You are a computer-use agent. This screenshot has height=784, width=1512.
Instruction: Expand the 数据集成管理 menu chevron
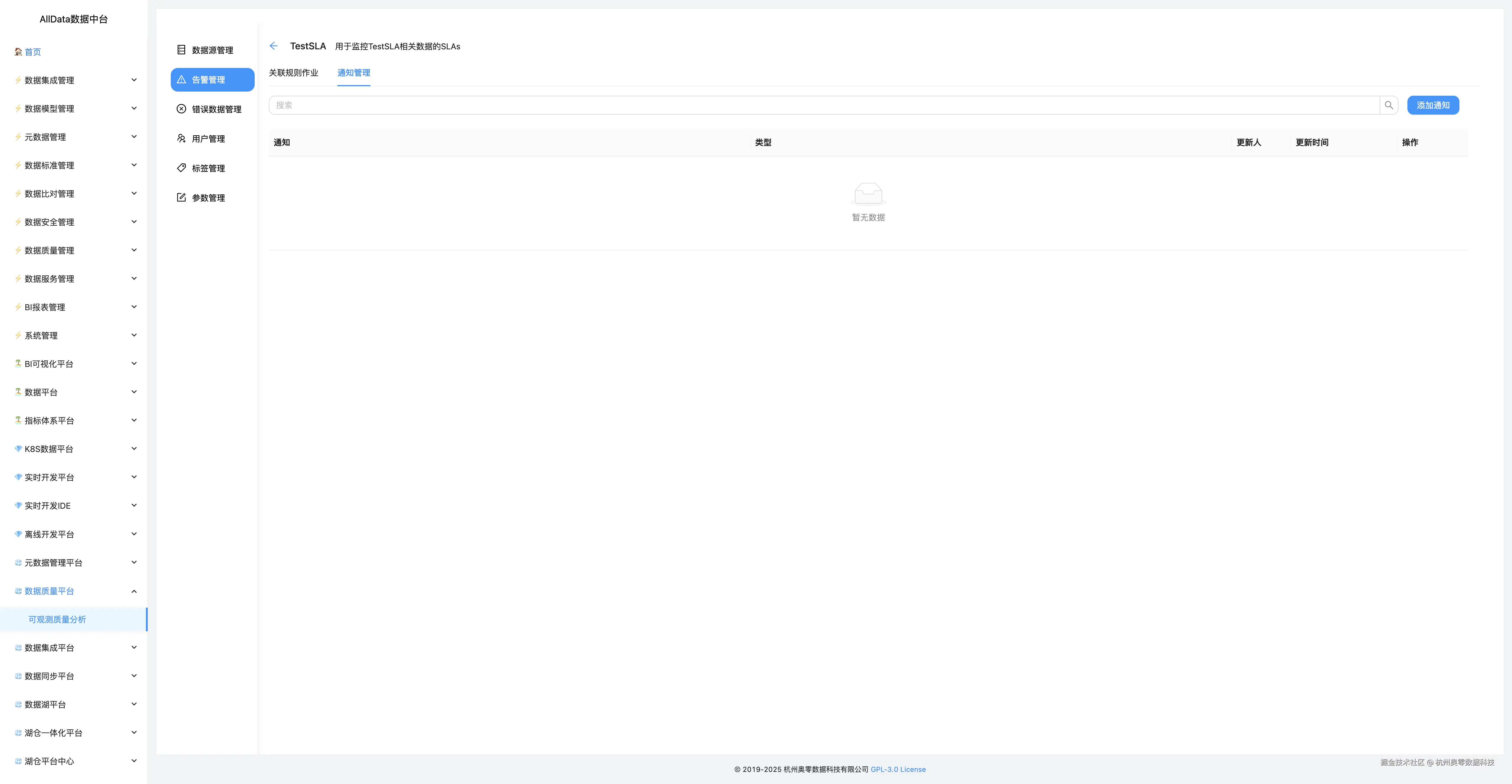click(x=134, y=80)
